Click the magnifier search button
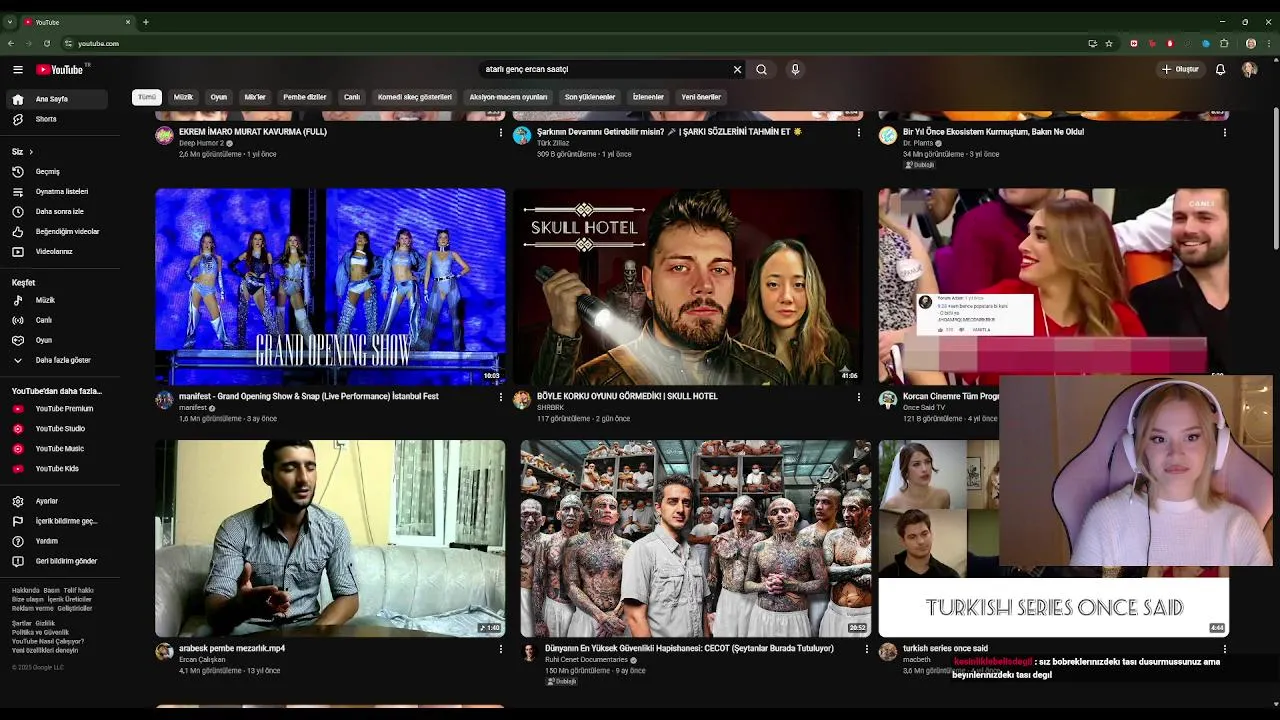 [761, 69]
